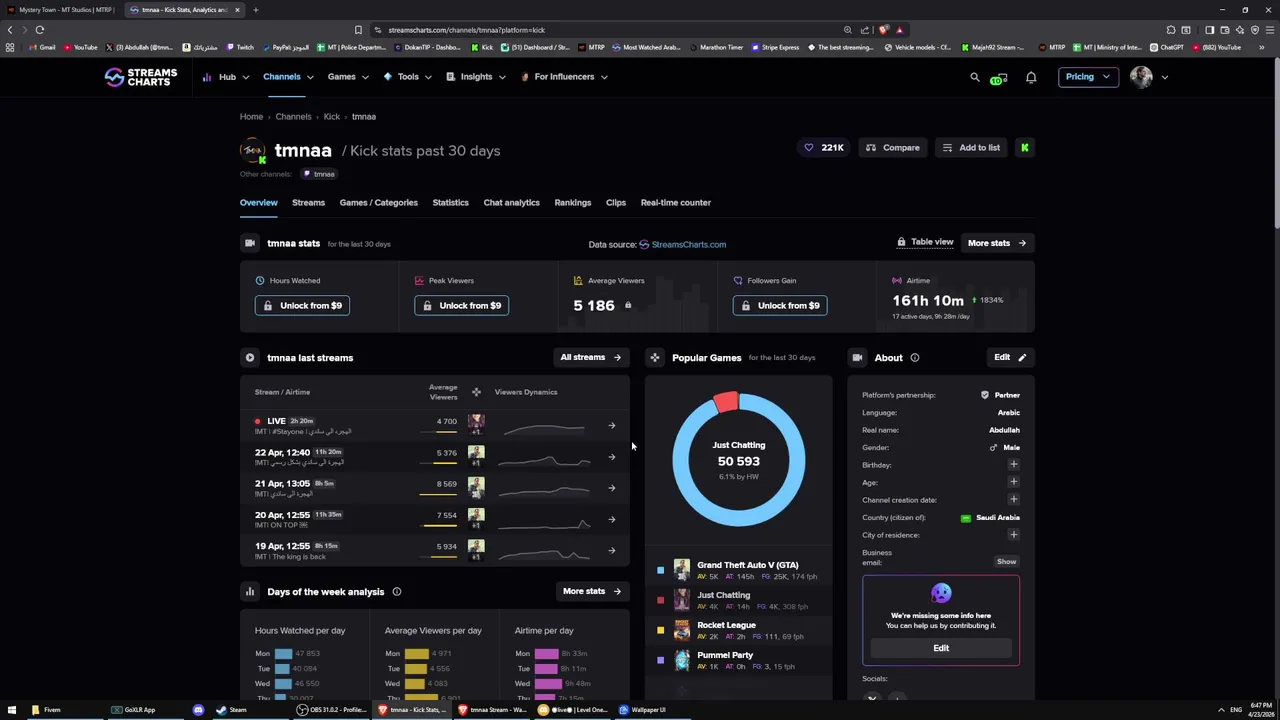This screenshot has width=1280, height=720.
Task: Open the Steam taskbar item
Action: (232, 710)
